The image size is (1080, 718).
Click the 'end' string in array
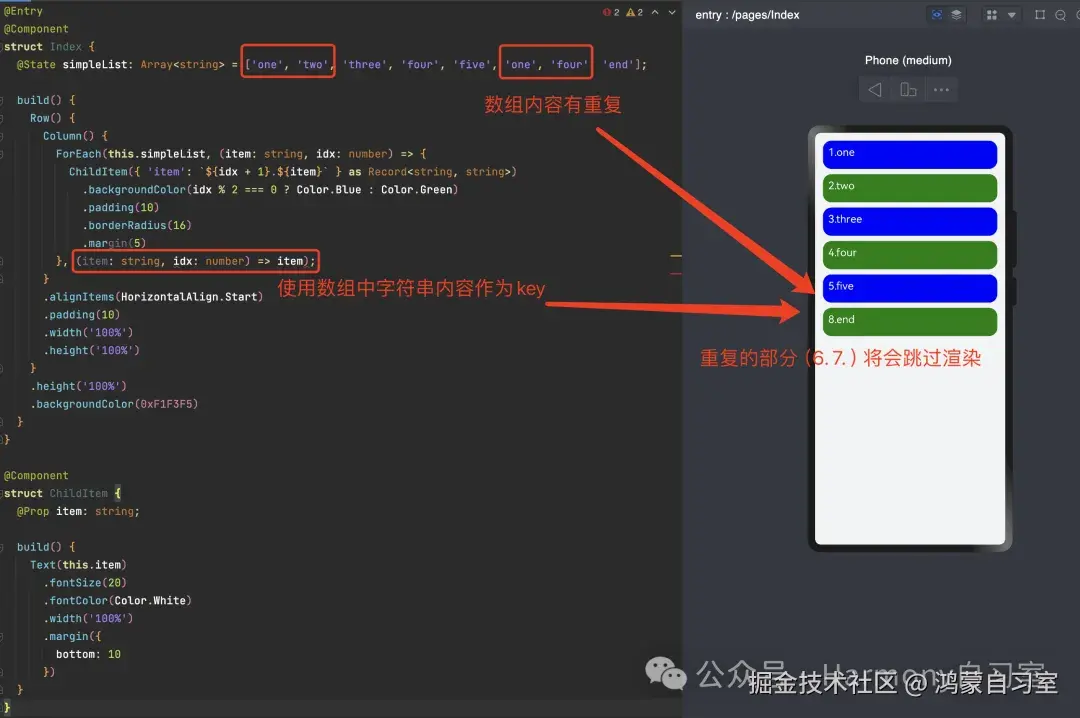(x=618, y=65)
